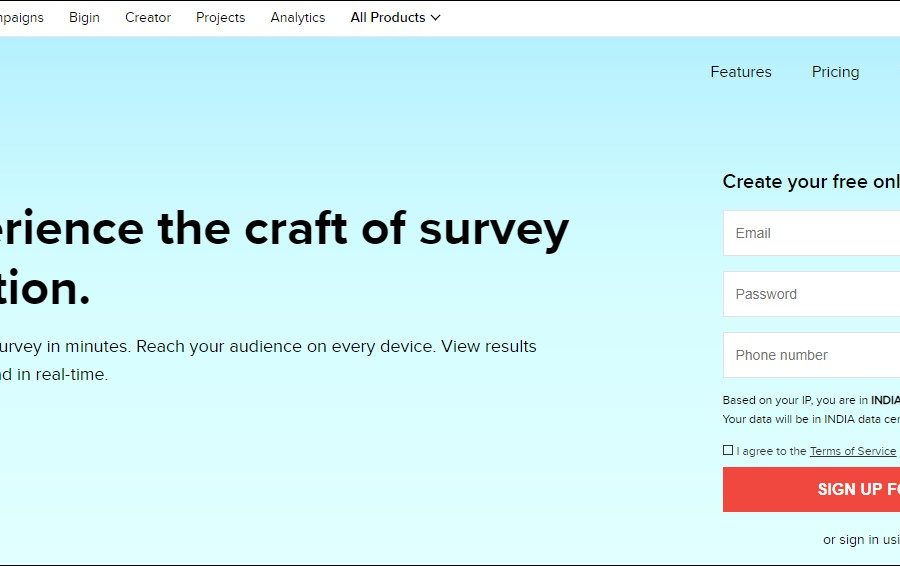Screen dimensions: 900x566
Task: Click the 'Create your free' form heading
Action: tap(810, 182)
